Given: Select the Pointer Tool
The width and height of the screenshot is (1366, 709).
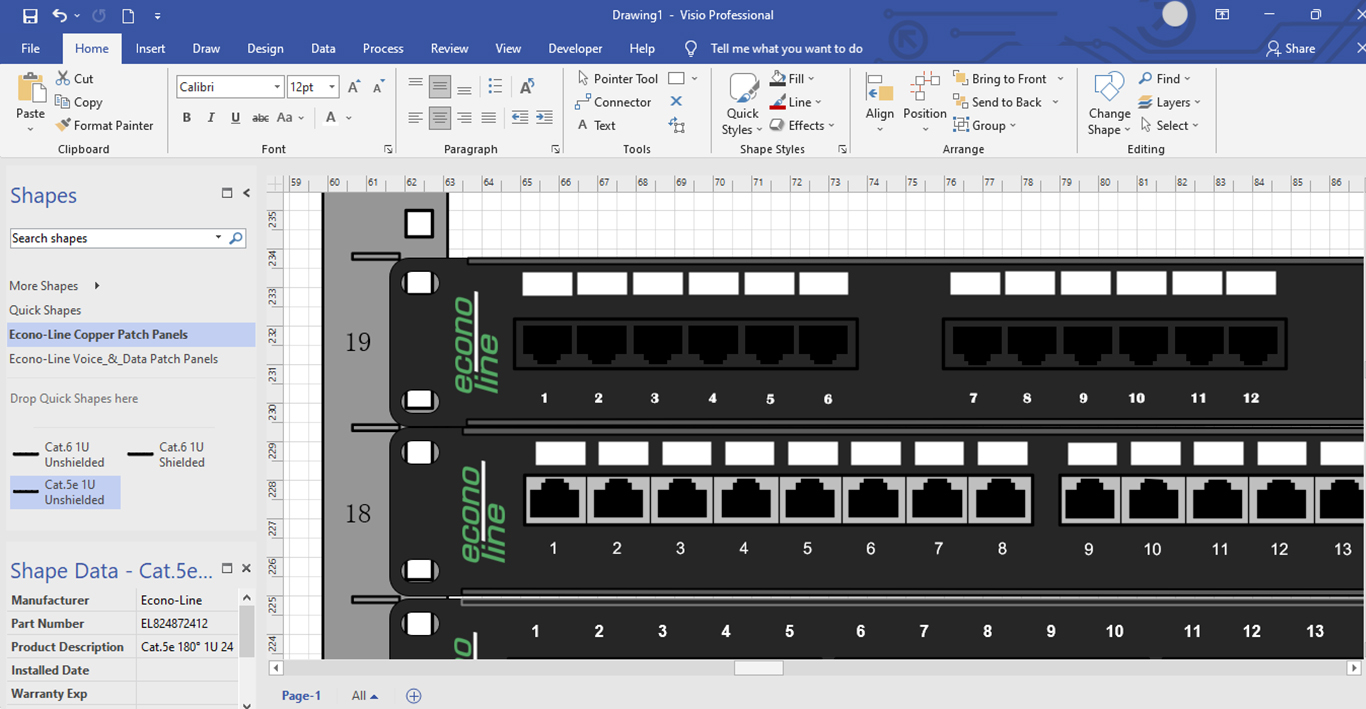Looking at the screenshot, I should (616, 78).
